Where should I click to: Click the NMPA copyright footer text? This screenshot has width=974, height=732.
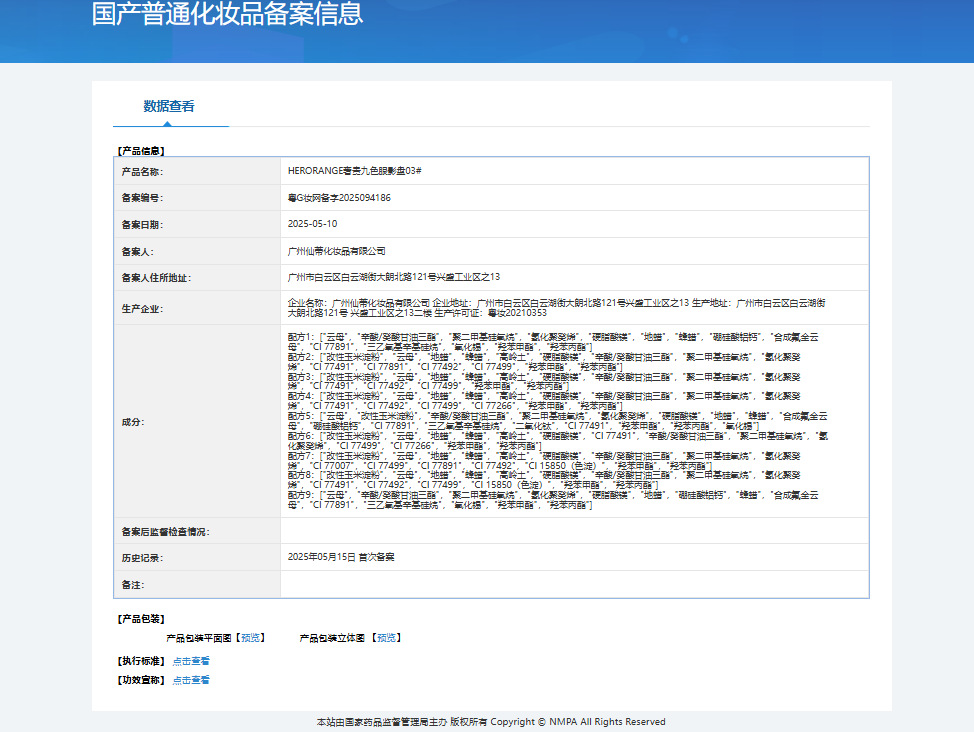point(491,721)
